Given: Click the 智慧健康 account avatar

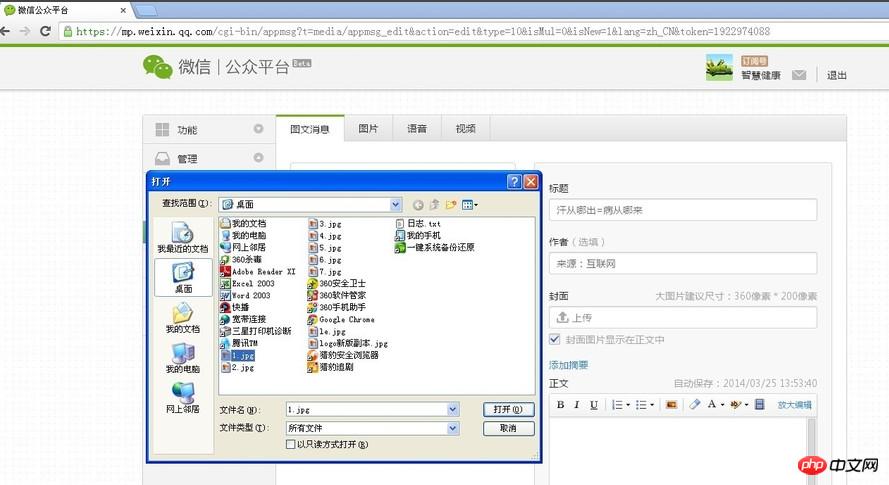Looking at the screenshot, I should [x=719, y=68].
